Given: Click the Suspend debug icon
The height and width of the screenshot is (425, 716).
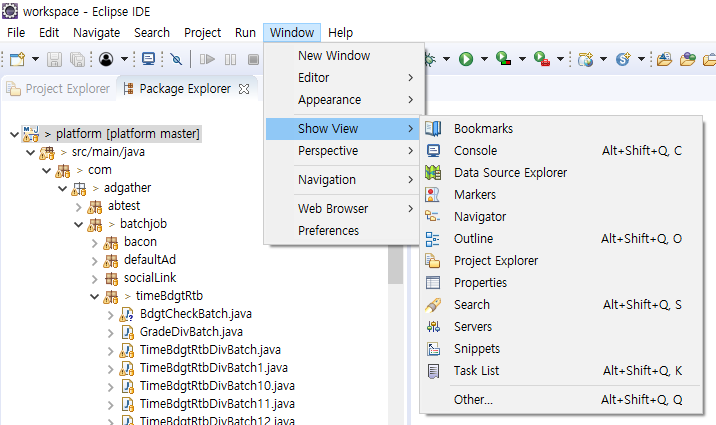Looking at the screenshot, I should pos(231,59).
